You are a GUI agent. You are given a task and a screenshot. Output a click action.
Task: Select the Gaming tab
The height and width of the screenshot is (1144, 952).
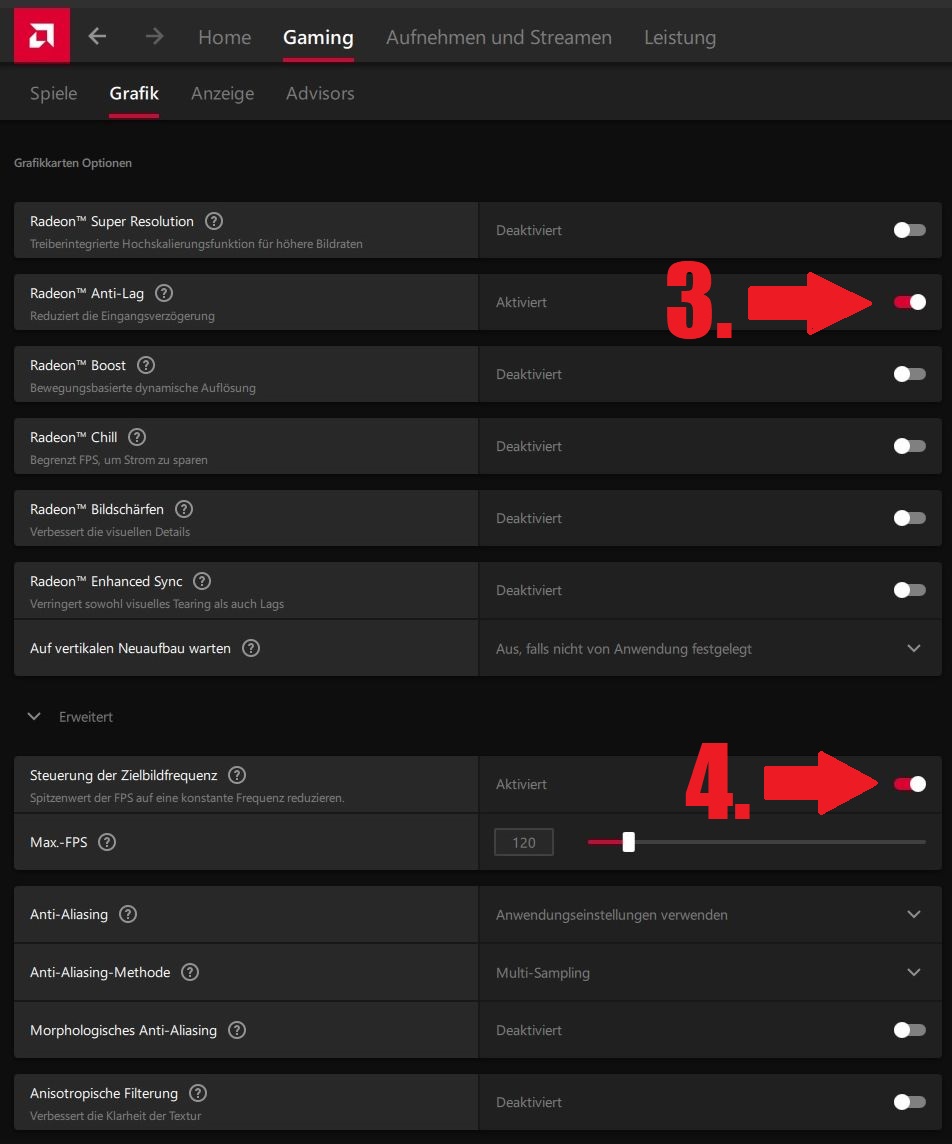coord(318,37)
